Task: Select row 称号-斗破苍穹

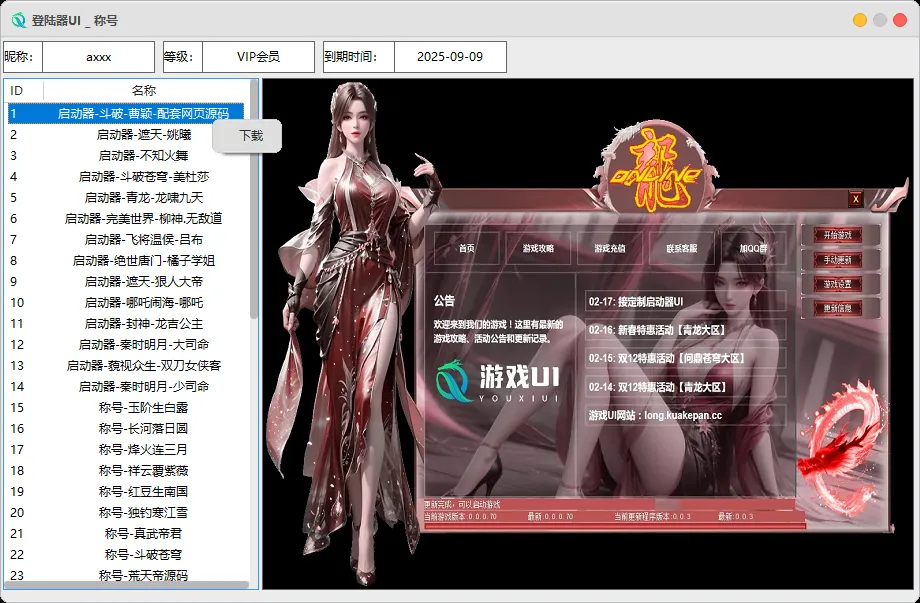Action: pyautogui.click(x=126, y=554)
